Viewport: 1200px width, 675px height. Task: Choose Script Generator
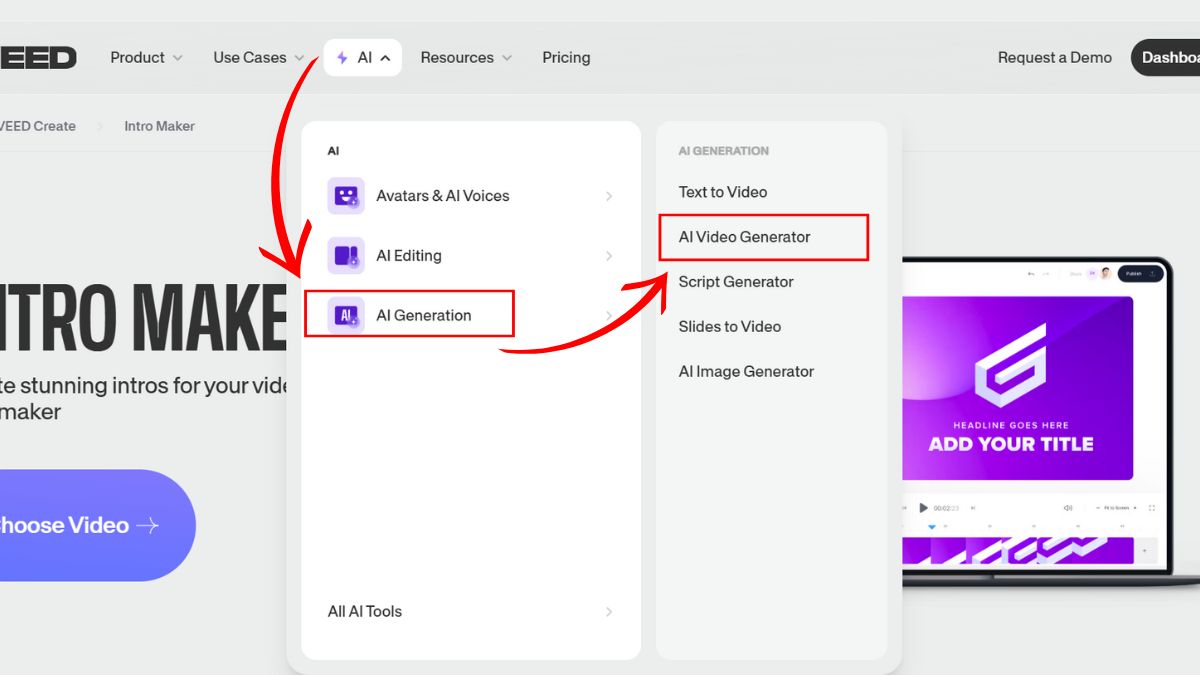(736, 282)
